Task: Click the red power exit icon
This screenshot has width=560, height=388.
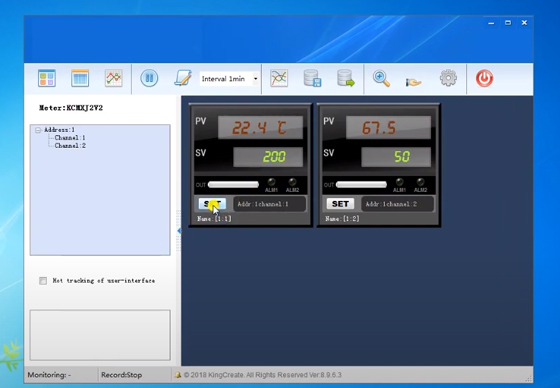Action: (484, 78)
